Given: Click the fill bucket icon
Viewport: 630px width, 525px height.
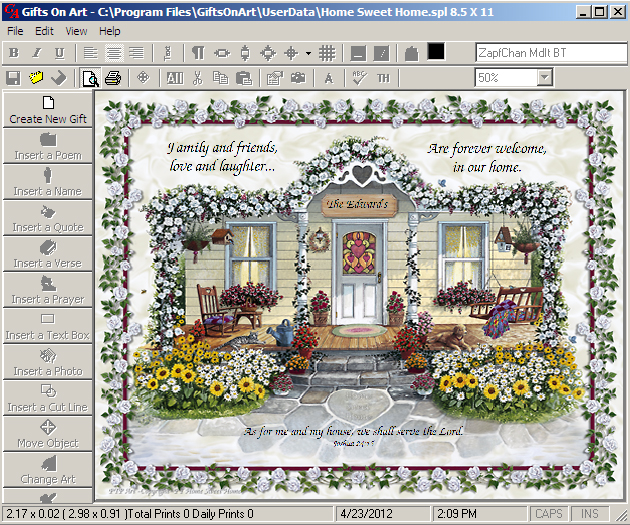Looking at the screenshot, I should (x=411, y=53).
